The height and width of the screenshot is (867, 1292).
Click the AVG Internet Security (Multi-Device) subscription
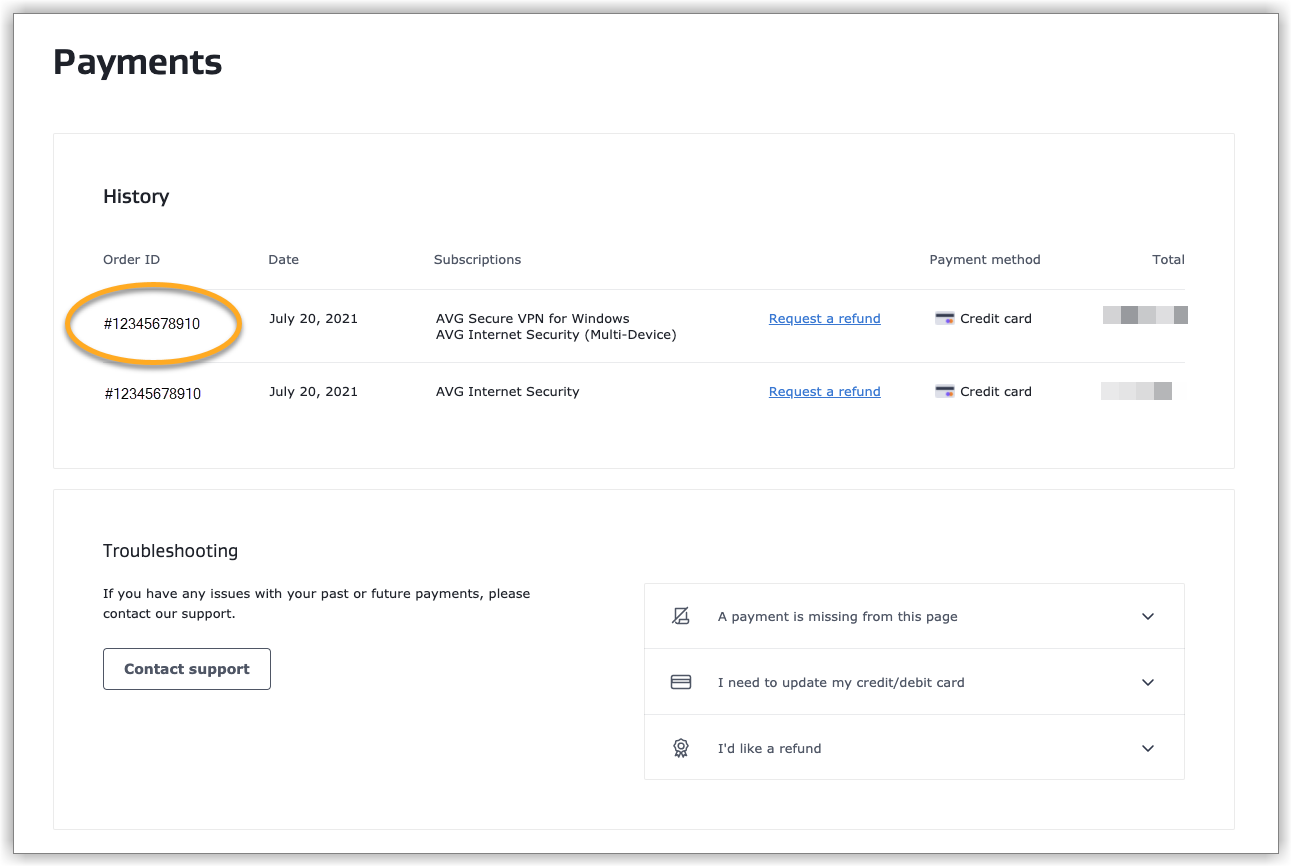(556, 335)
